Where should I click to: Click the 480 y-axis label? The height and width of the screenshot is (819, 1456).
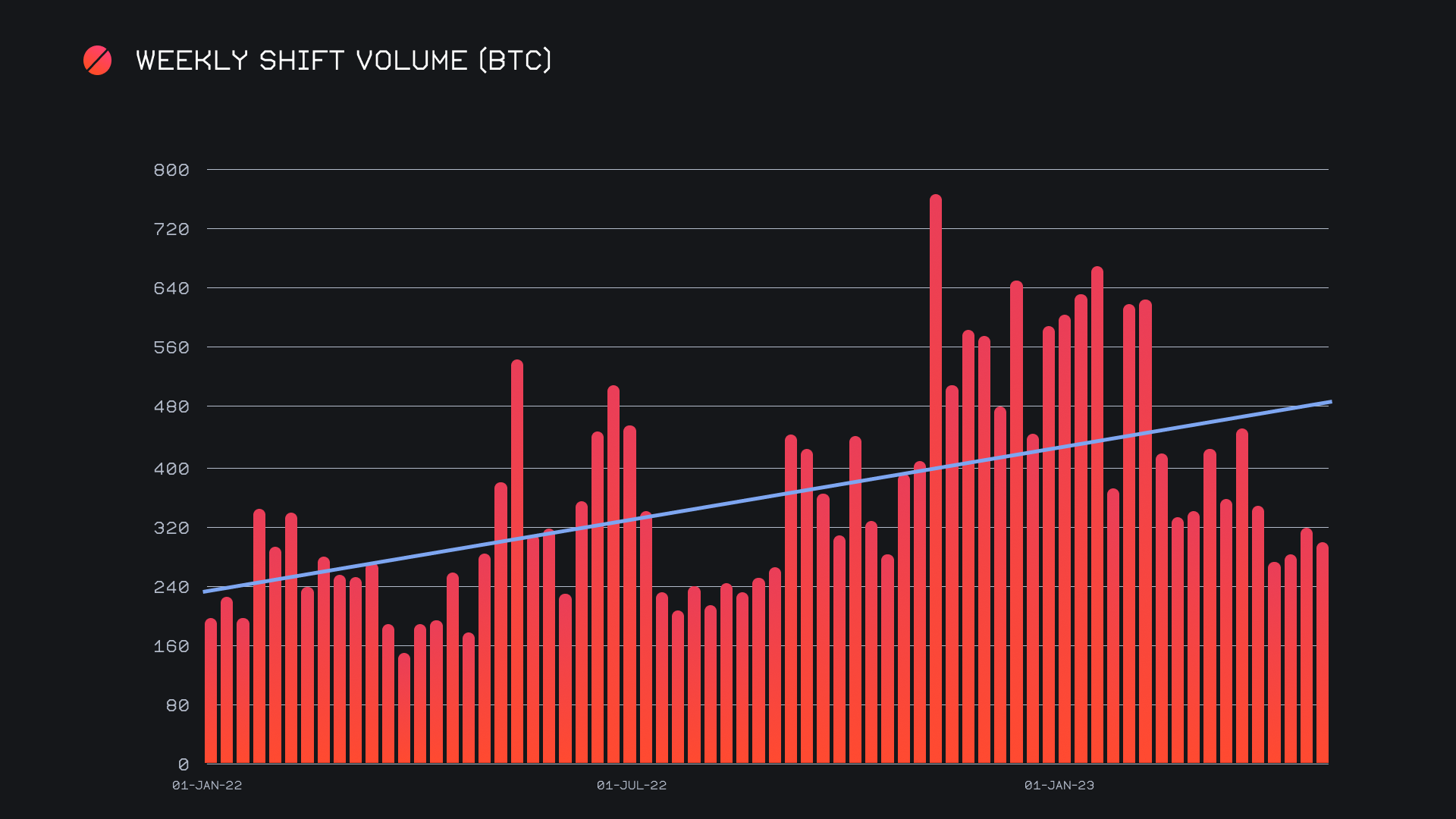pos(171,406)
